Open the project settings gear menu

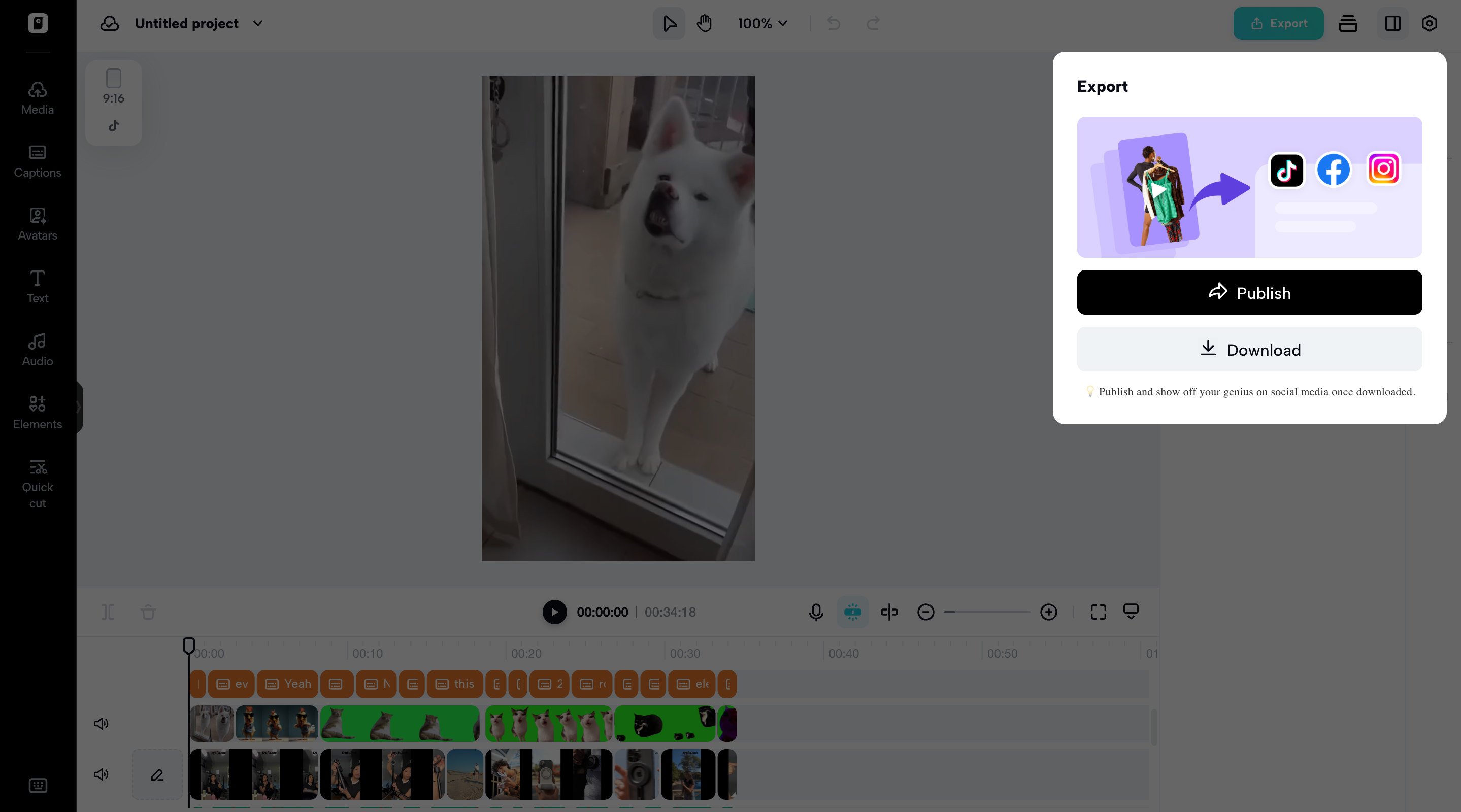coord(1429,23)
